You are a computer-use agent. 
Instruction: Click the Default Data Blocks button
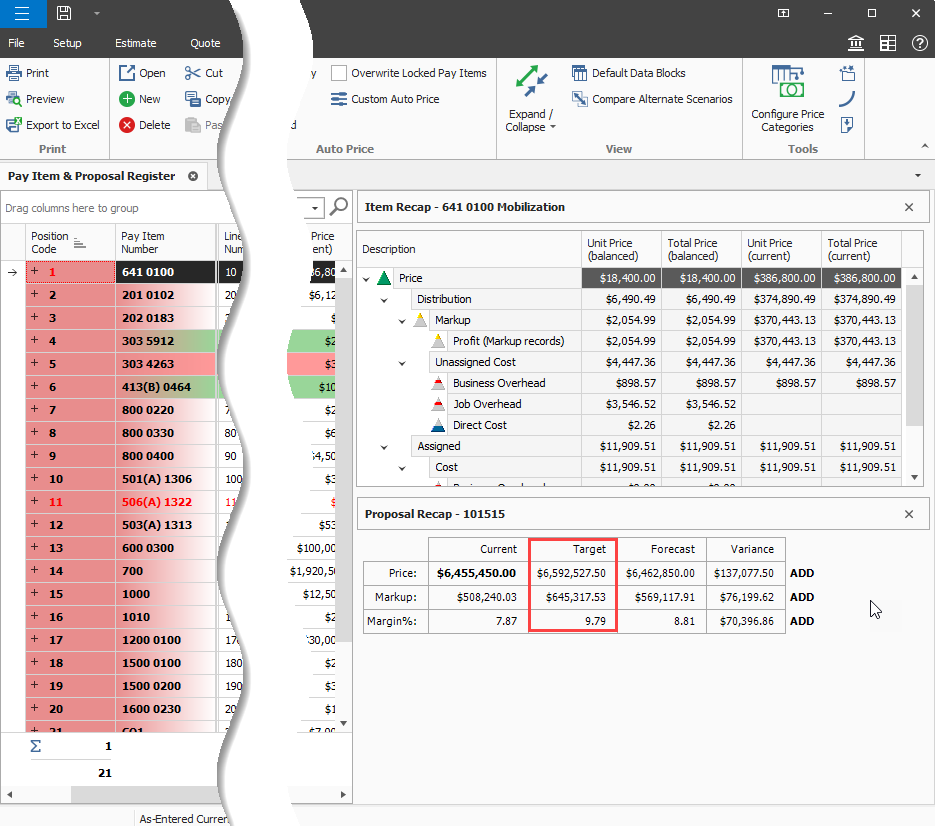580,73
